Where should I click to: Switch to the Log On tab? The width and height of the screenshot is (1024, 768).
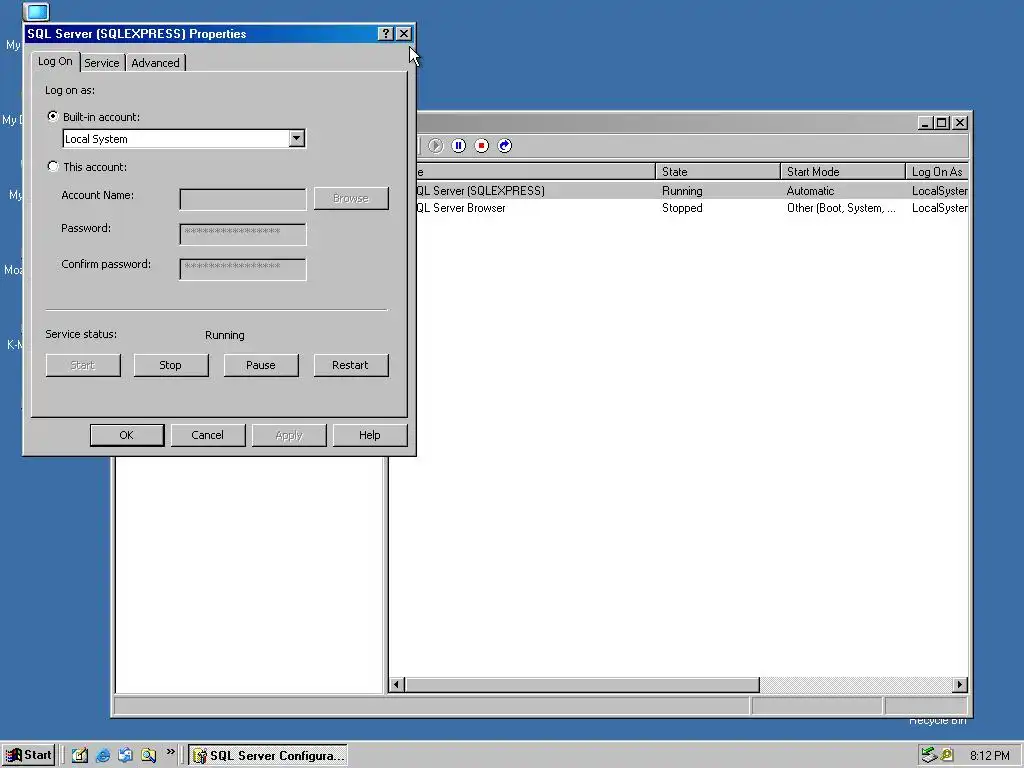click(x=55, y=61)
